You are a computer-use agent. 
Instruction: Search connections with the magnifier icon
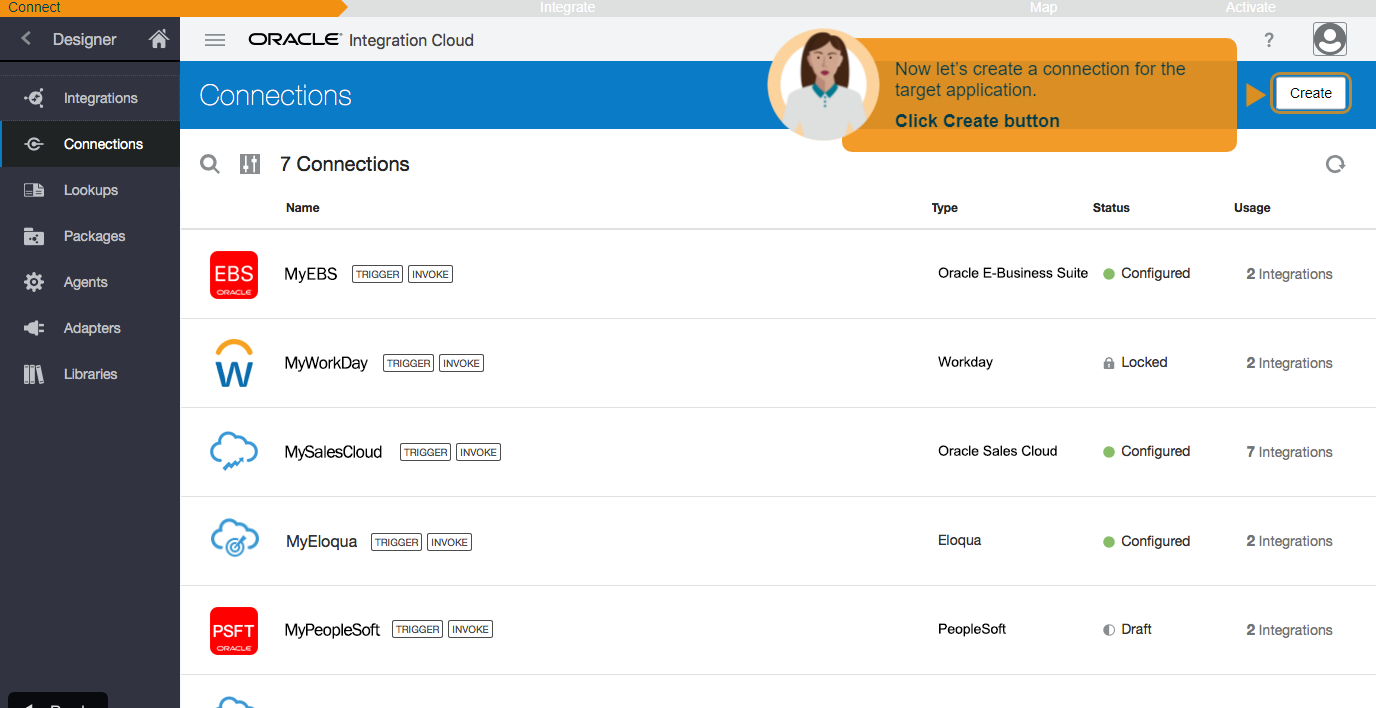(210, 164)
